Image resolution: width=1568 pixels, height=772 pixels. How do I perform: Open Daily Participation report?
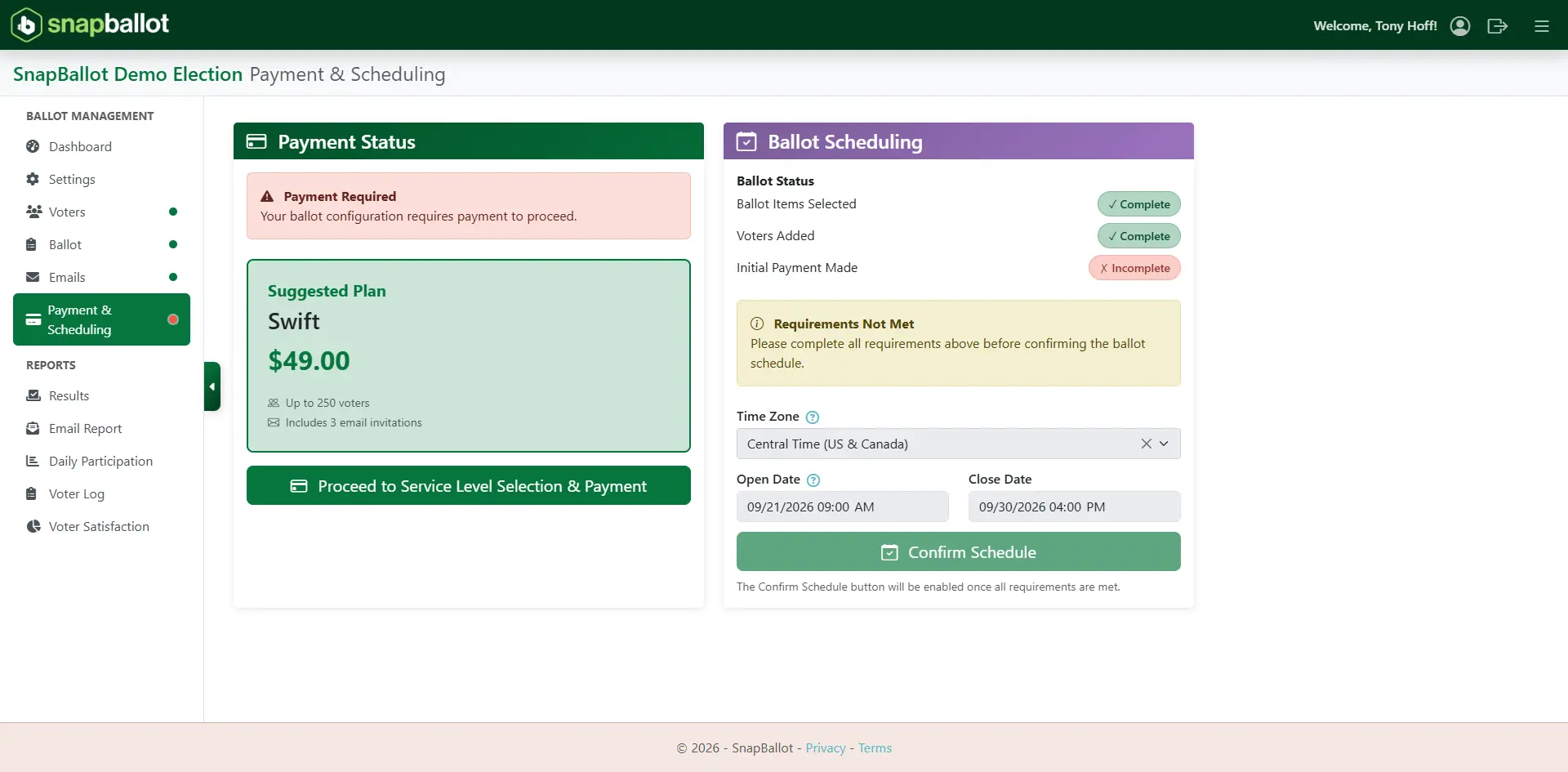(101, 462)
